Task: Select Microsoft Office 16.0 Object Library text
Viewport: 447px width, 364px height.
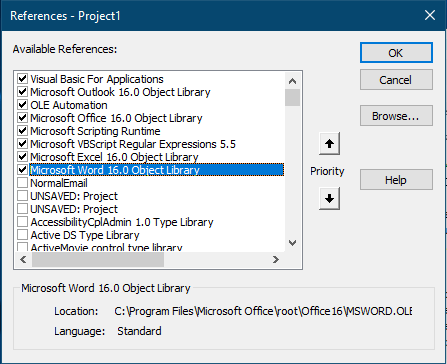Action: pos(116,118)
